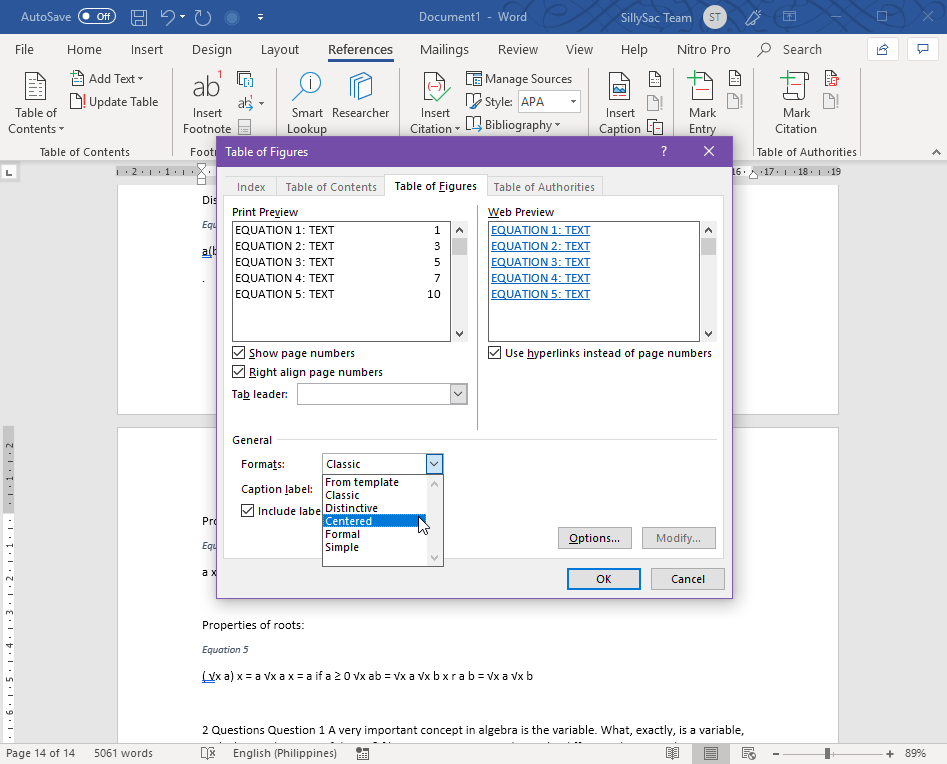Click the EQUATION 5: TEXT web preview link
Image resolution: width=947 pixels, height=764 pixels.
541,294
